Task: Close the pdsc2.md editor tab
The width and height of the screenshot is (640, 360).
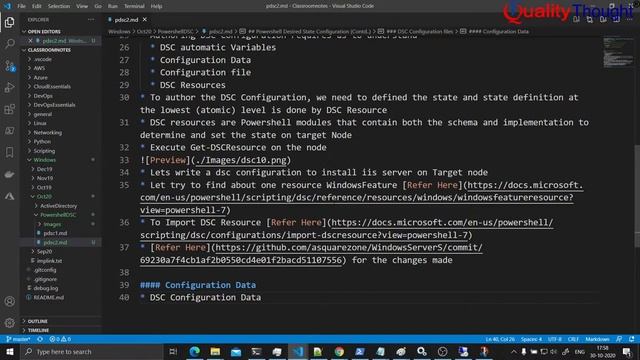Action: (144, 19)
